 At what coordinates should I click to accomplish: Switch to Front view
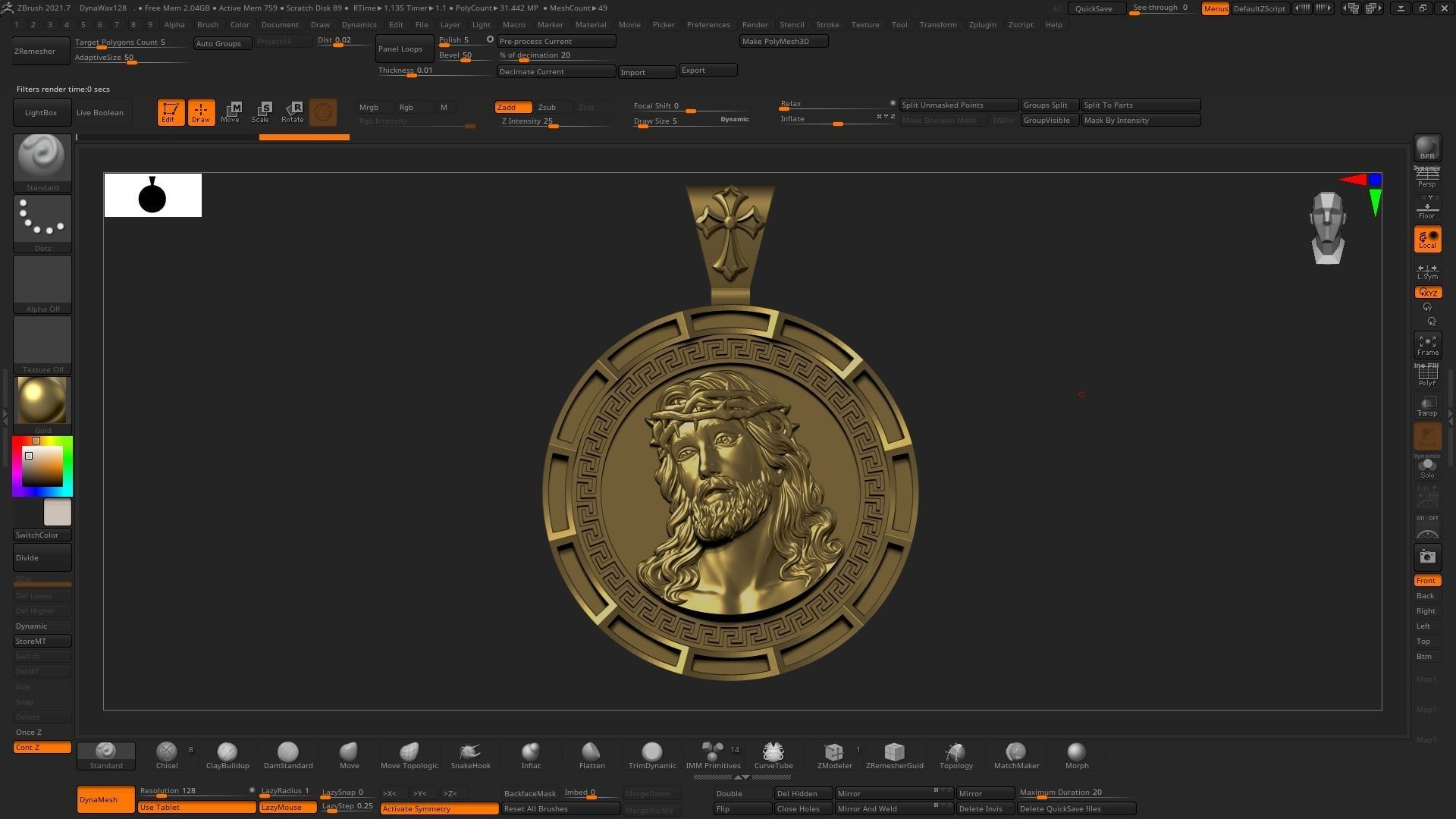1427,581
